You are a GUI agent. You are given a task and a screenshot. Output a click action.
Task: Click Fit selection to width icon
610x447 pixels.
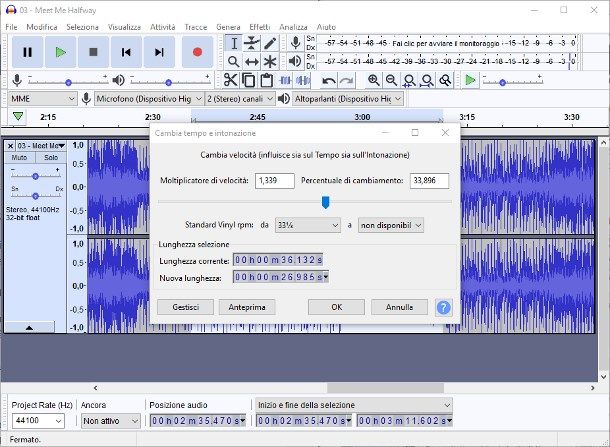tap(409, 81)
